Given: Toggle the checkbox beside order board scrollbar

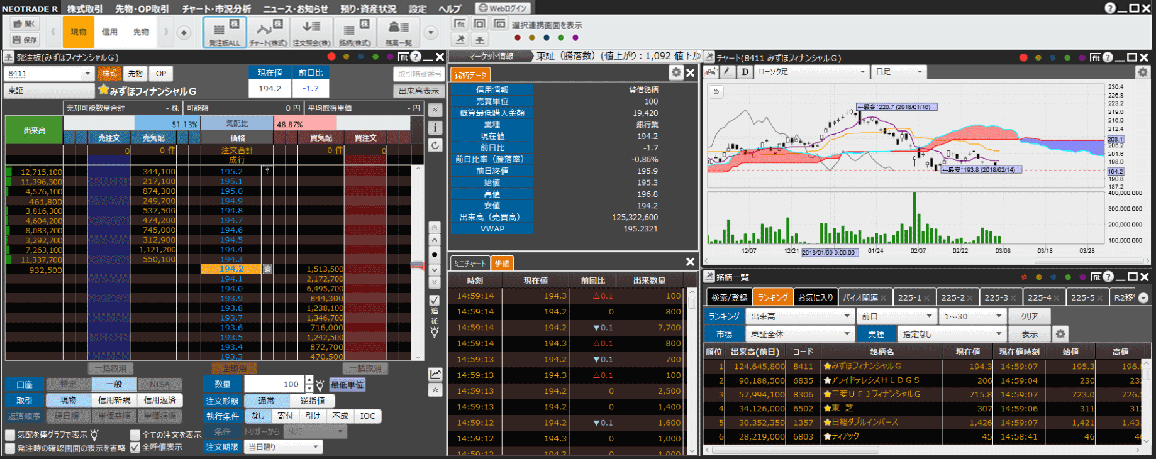Looking at the screenshot, I should [435, 300].
